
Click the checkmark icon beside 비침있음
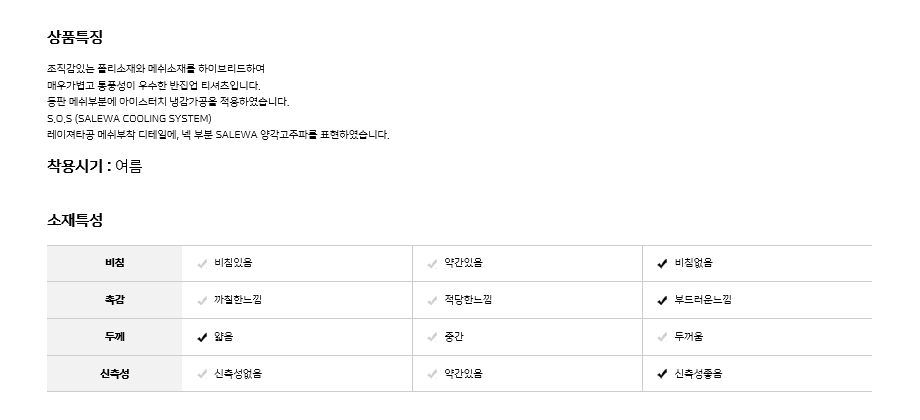coord(203,264)
